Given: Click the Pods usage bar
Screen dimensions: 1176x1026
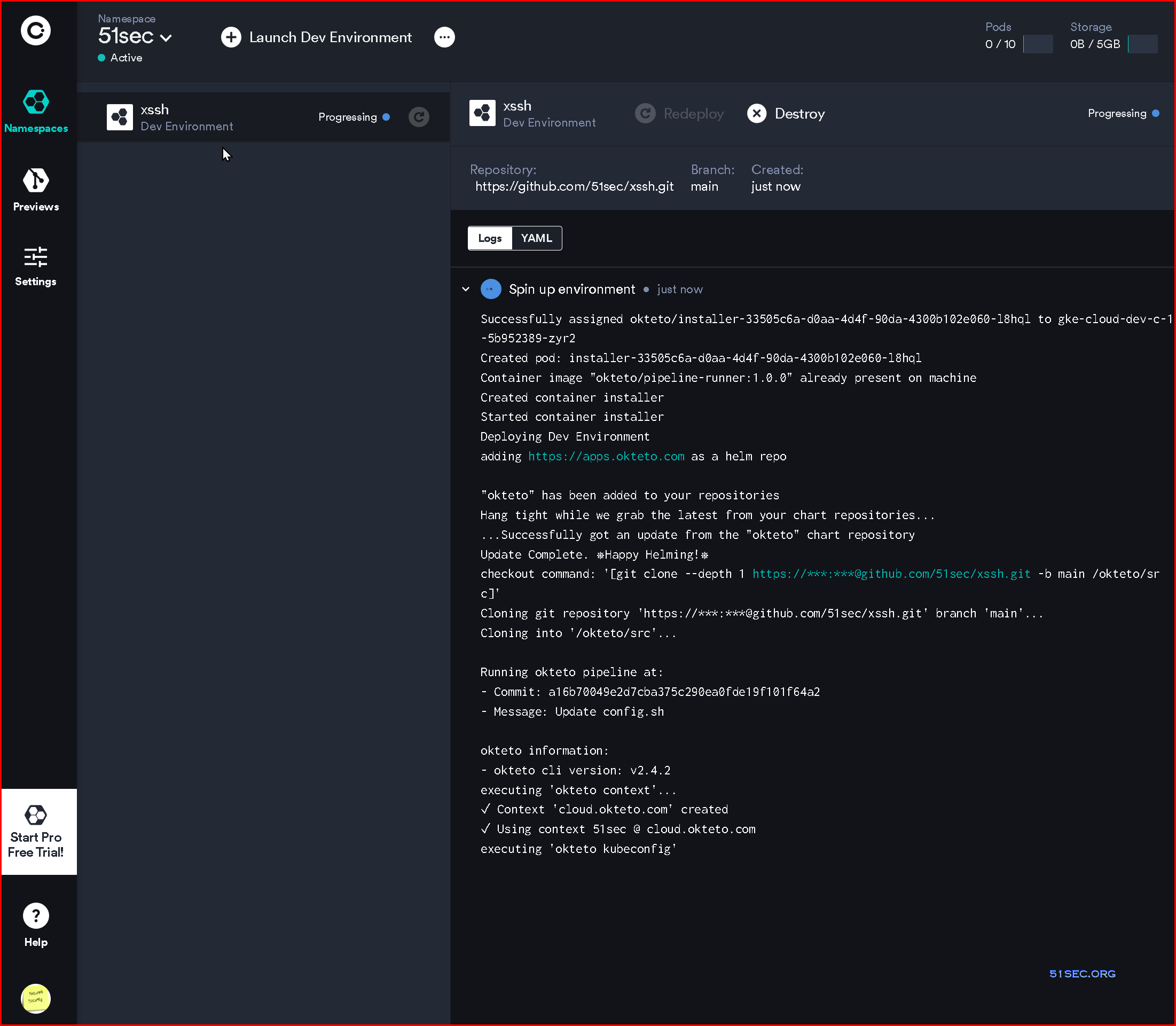Looking at the screenshot, I should [x=1038, y=44].
